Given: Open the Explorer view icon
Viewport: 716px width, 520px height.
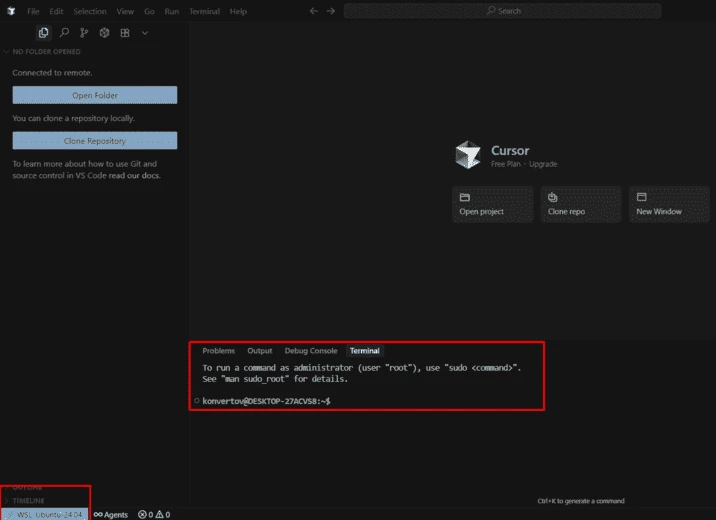Looking at the screenshot, I should coord(43,33).
